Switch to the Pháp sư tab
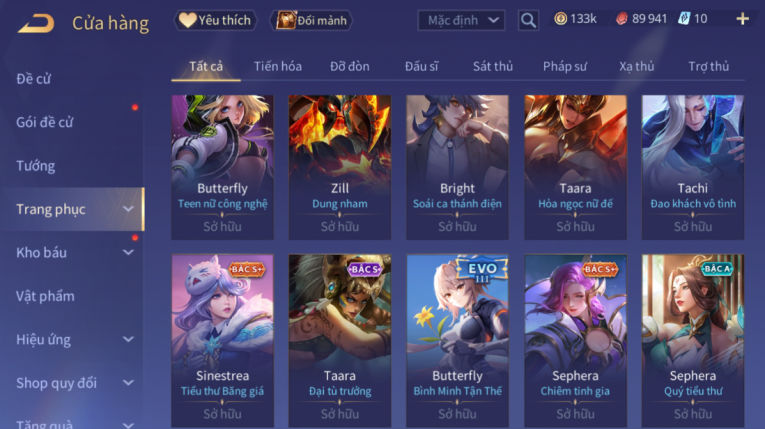 pyautogui.click(x=564, y=66)
